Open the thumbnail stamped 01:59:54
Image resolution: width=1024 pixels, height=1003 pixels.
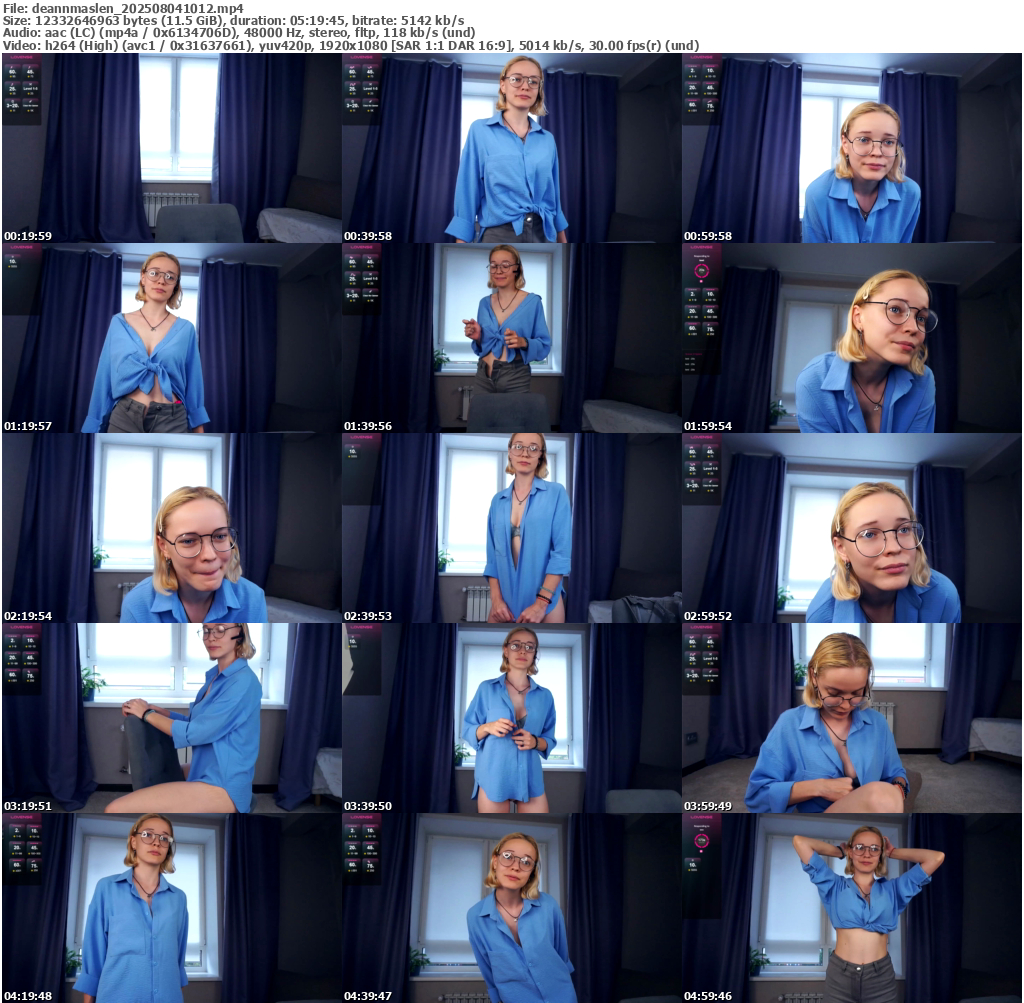click(852, 338)
